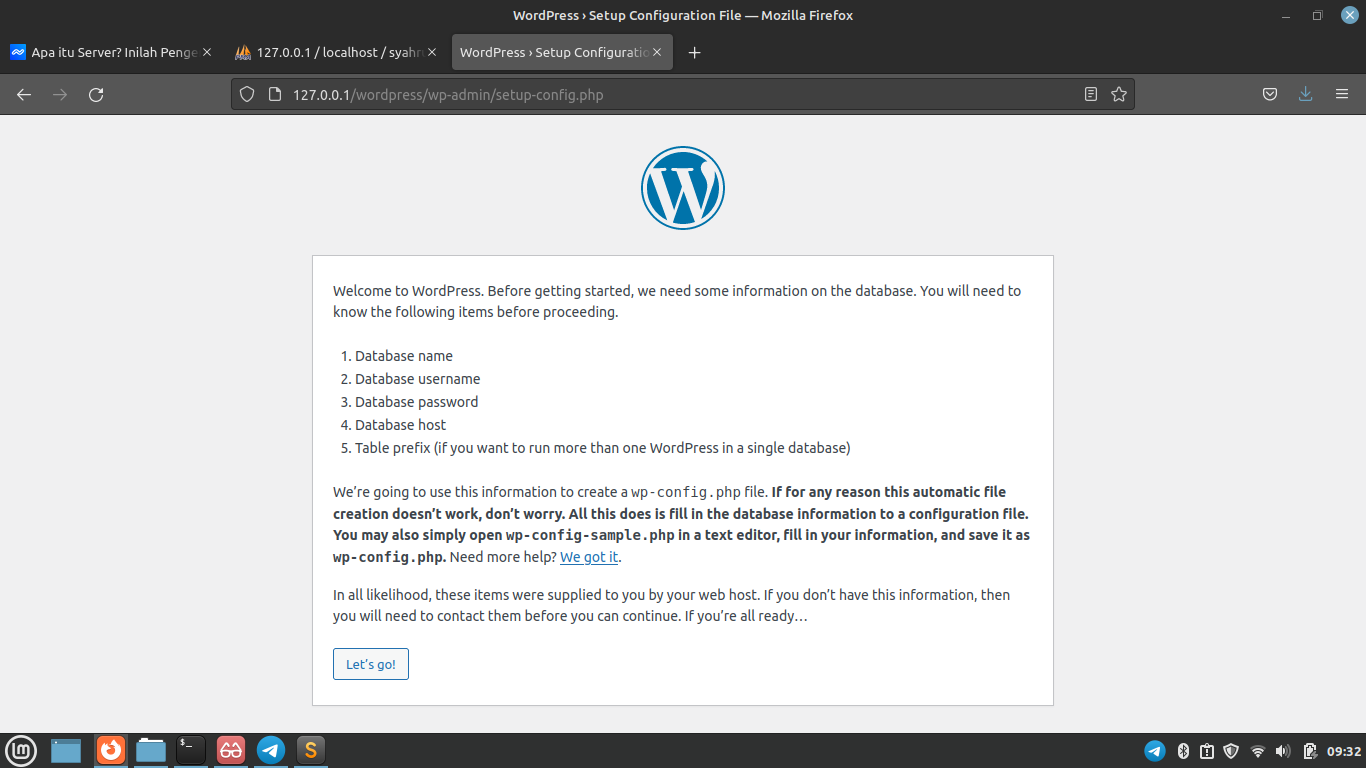This screenshot has height=768, width=1366.
Task: Toggle reader view for this page
Action: (x=1091, y=95)
